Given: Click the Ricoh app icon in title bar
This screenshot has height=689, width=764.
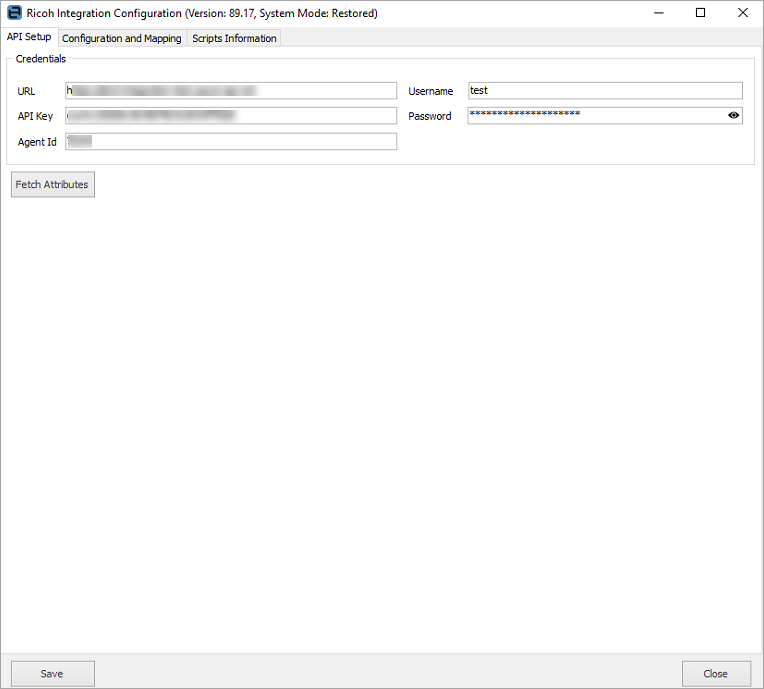Looking at the screenshot, I should tap(14, 13).
